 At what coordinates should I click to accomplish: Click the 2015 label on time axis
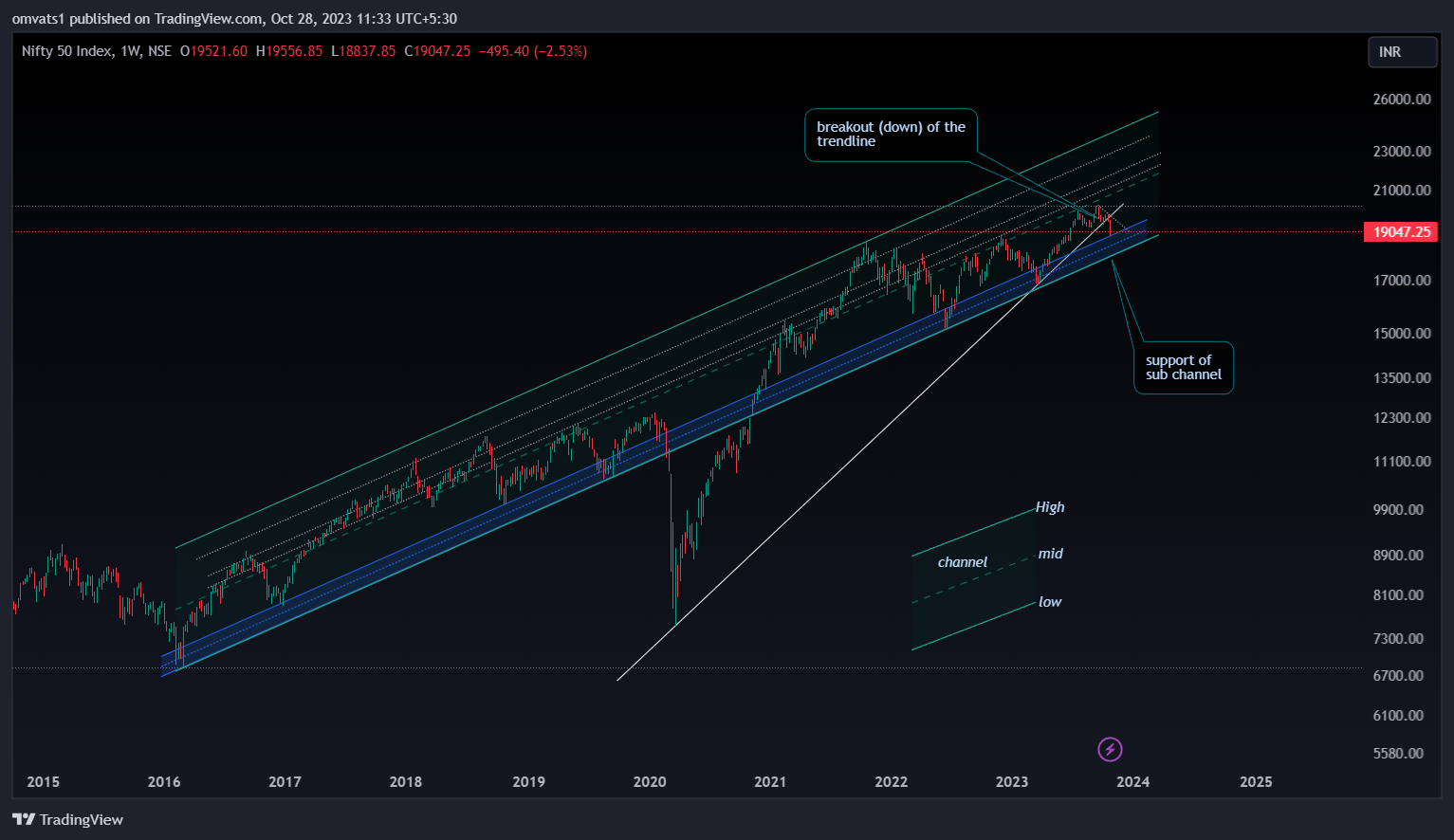click(x=43, y=782)
